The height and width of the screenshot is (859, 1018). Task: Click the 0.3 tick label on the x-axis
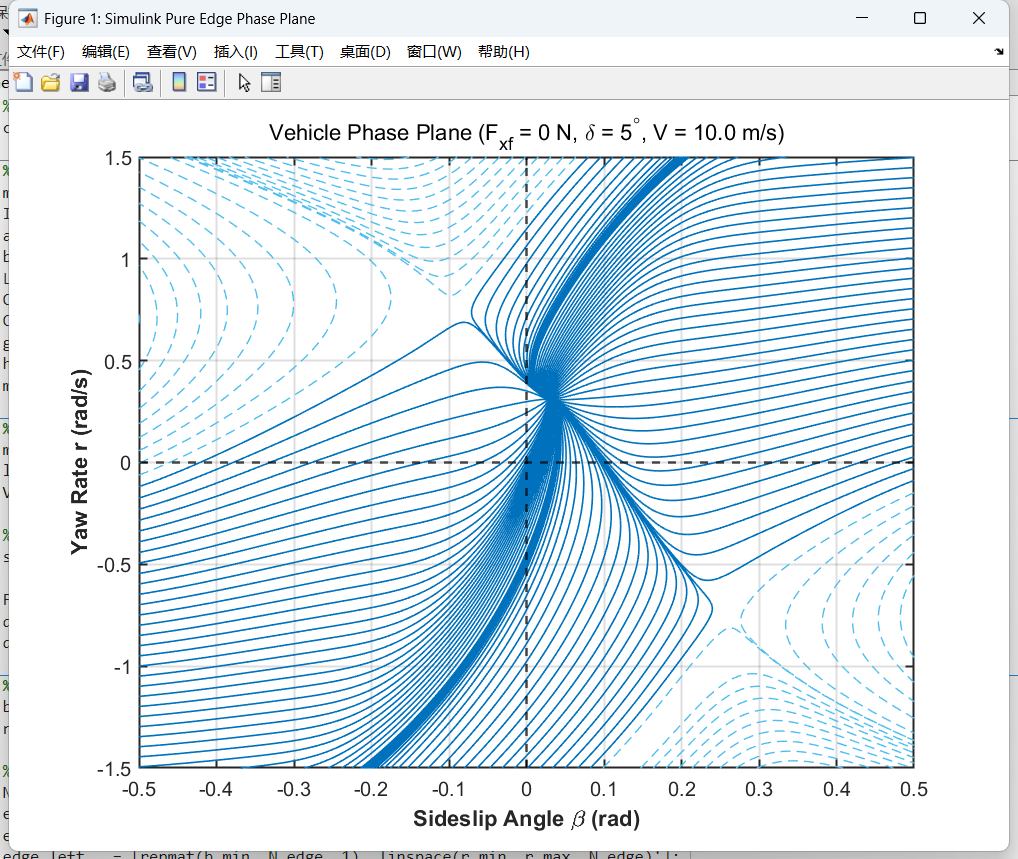click(x=759, y=790)
